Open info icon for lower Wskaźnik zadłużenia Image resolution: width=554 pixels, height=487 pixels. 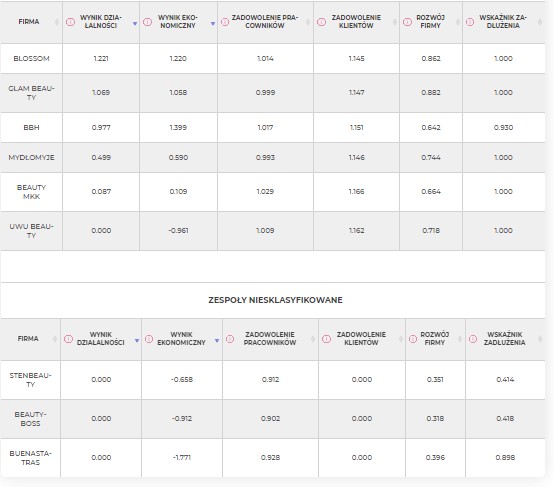pyautogui.click(x=473, y=339)
